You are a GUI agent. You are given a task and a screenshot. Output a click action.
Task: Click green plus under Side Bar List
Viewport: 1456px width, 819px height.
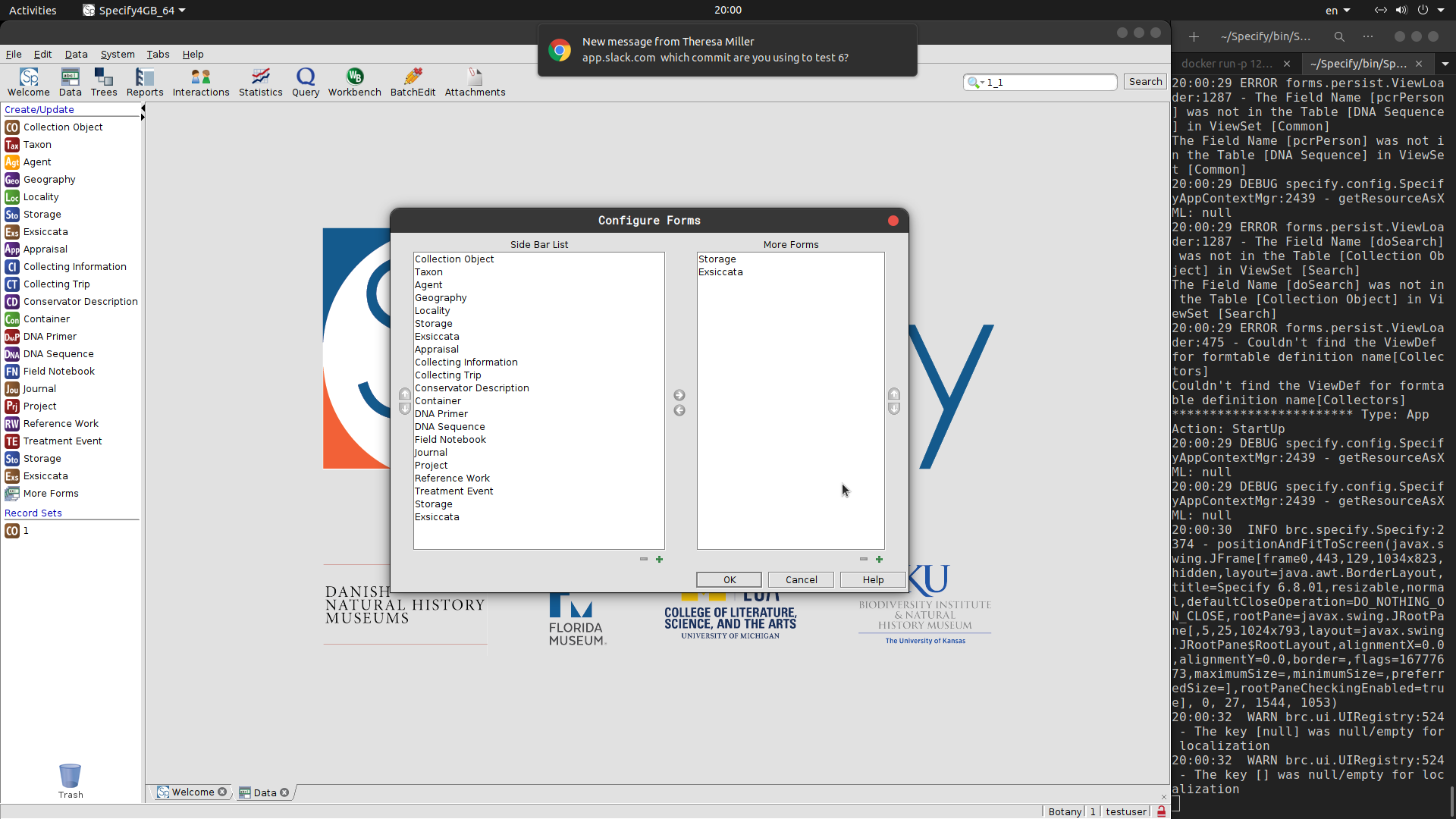pos(659,560)
